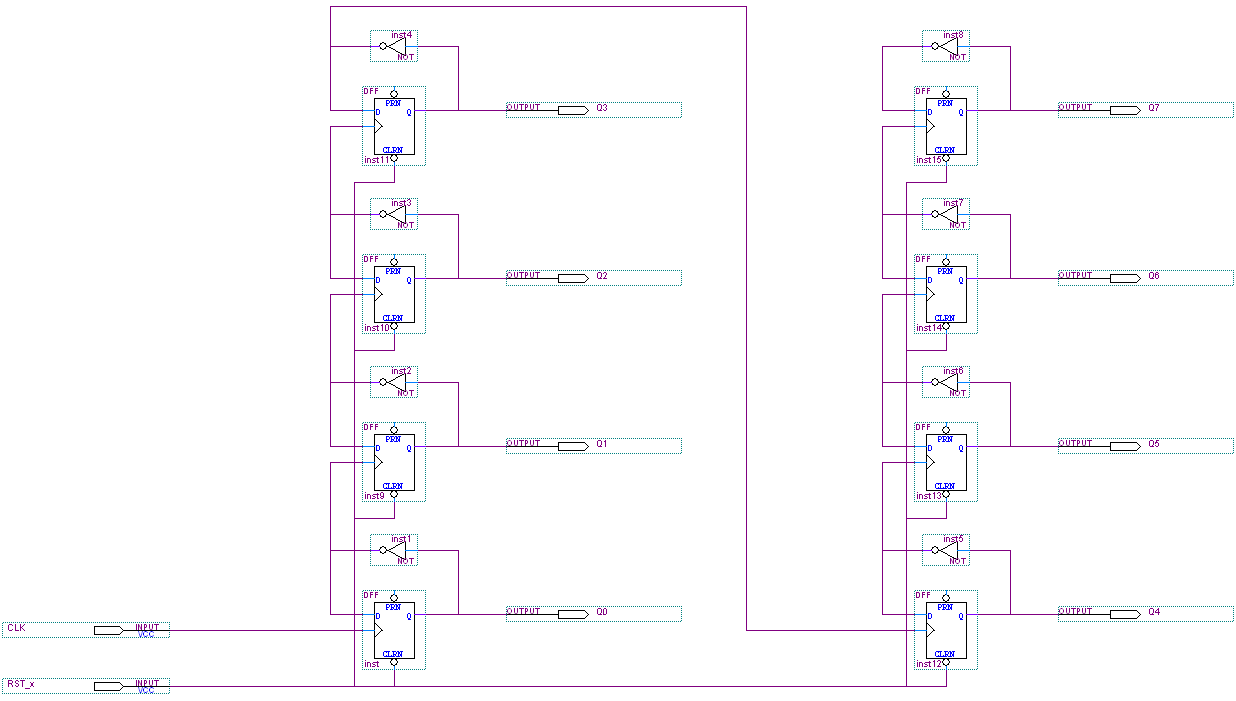Select the NOT gate inst4

click(x=394, y=47)
